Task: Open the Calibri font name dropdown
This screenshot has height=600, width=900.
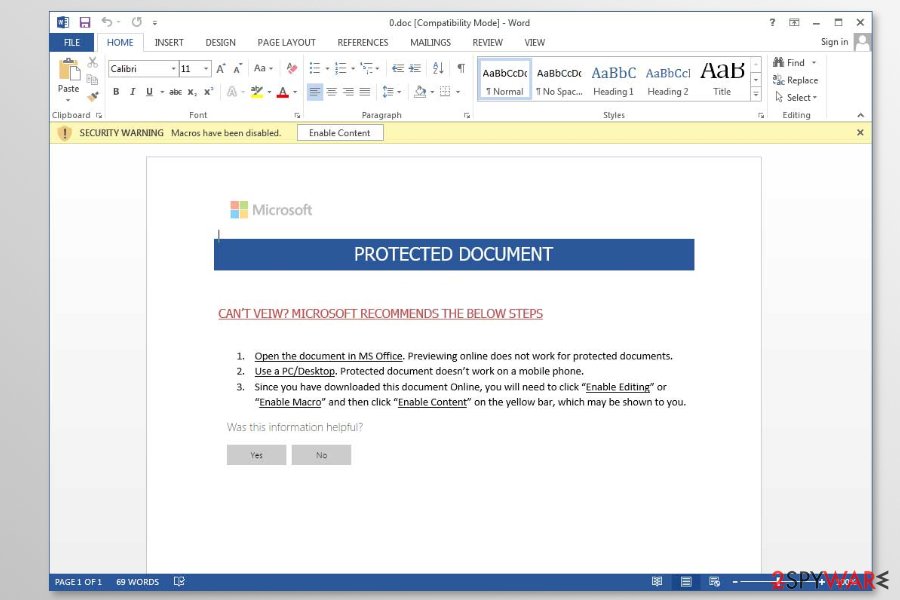Action: click(x=173, y=69)
